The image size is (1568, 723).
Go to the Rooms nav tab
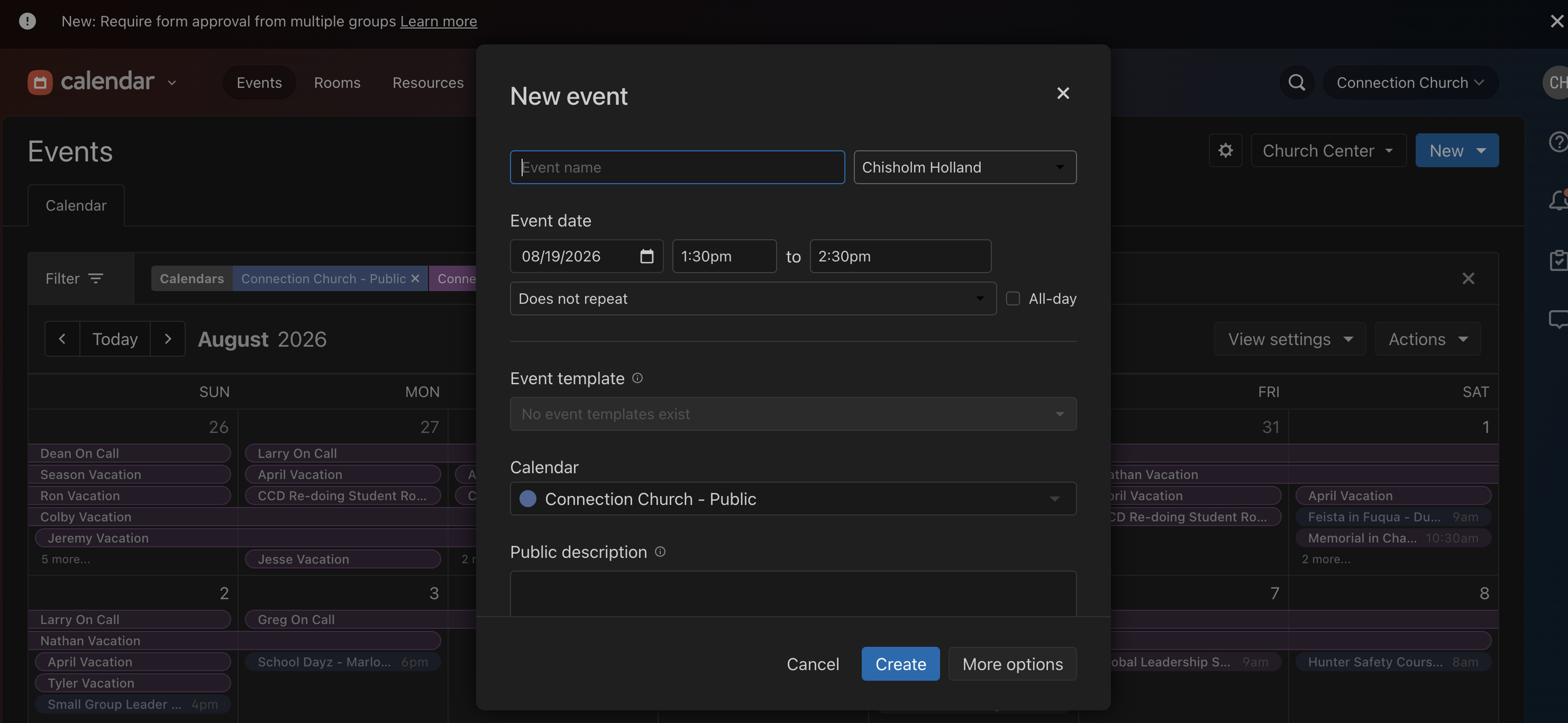[x=337, y=82]
